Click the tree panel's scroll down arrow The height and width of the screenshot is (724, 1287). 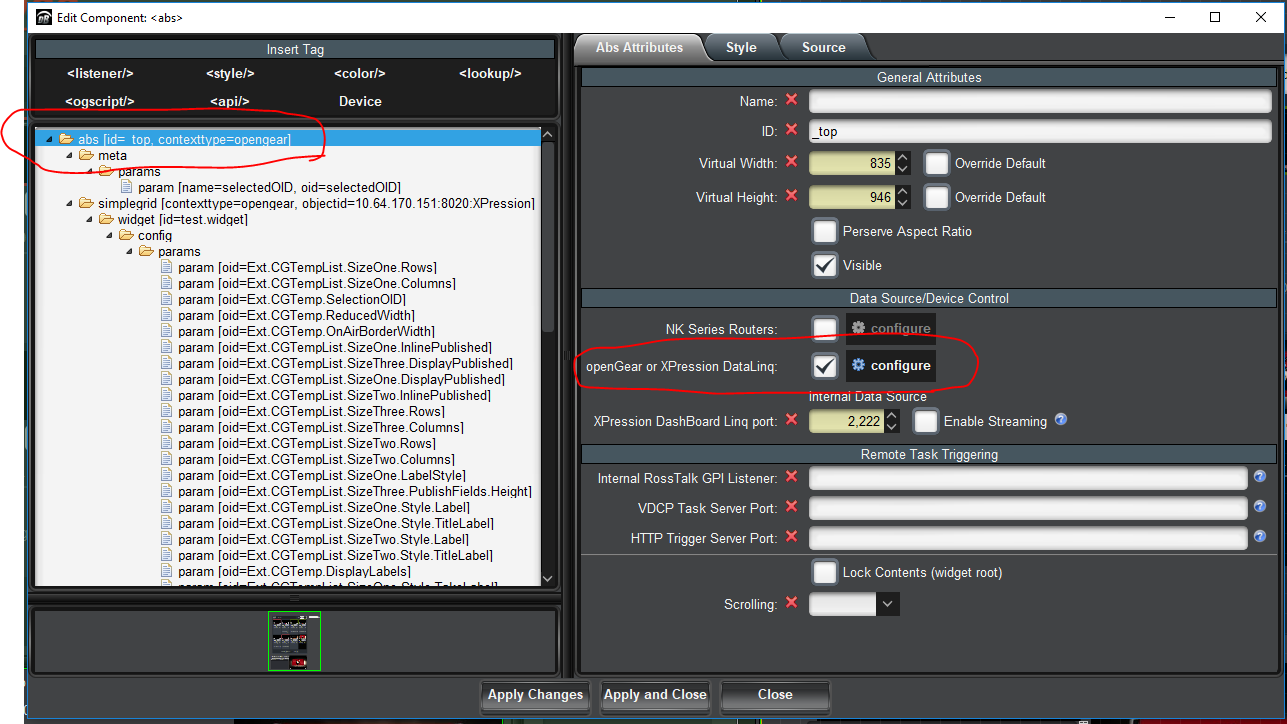[548, 578]
